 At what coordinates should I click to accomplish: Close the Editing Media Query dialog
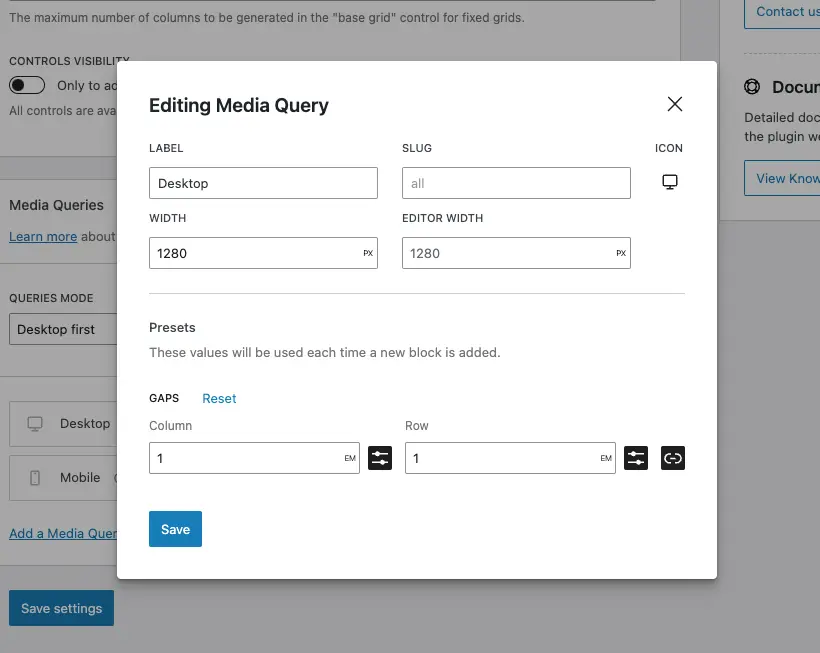click(674, 104)
